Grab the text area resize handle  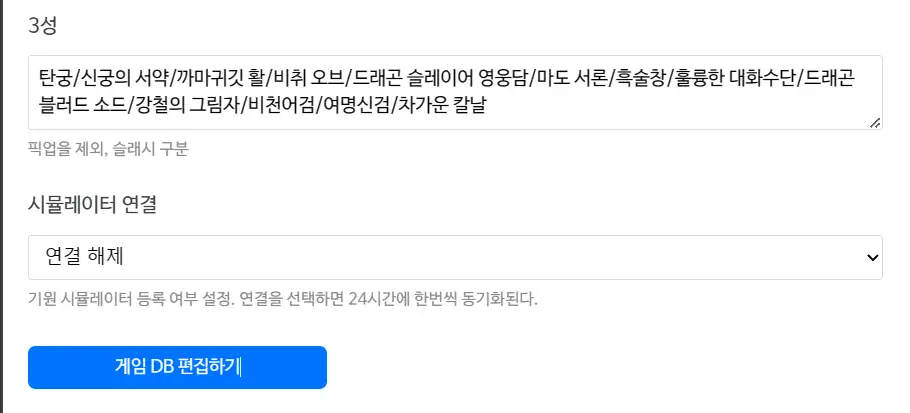pos(875,122)
